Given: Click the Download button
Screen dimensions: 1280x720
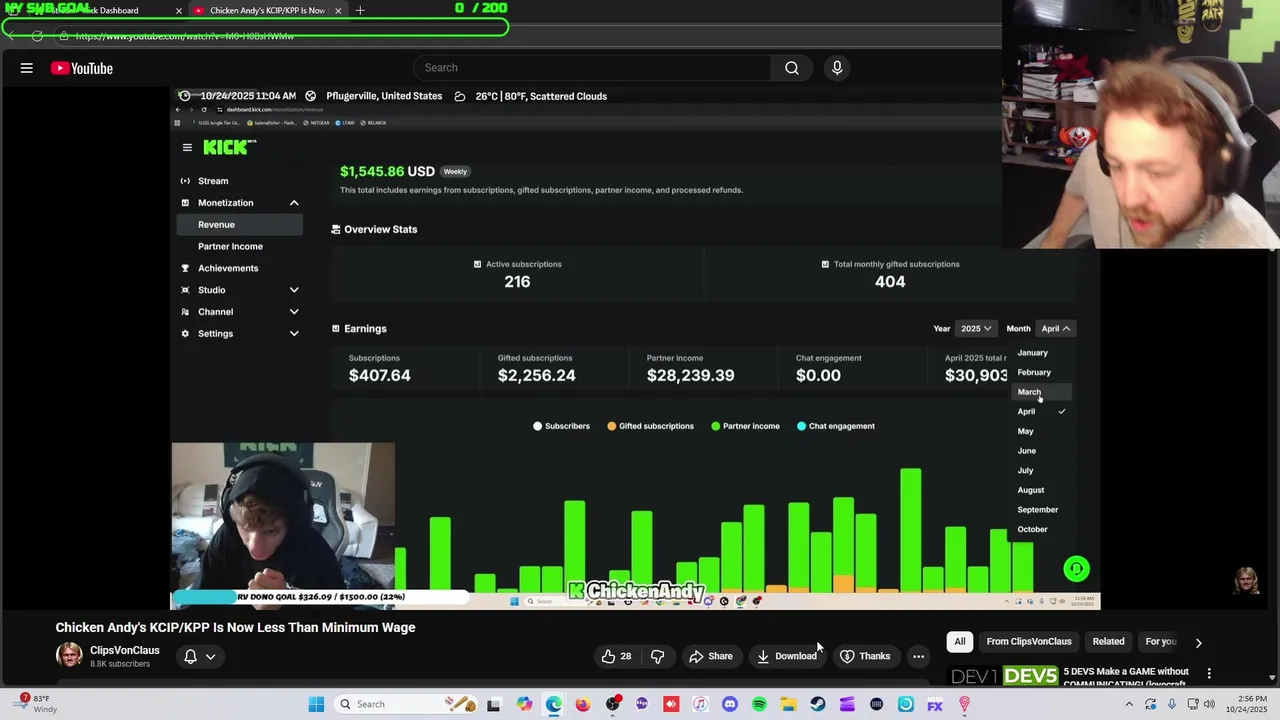Looking at the screenshot, I should pyautogui.click(x=787, y=656).
